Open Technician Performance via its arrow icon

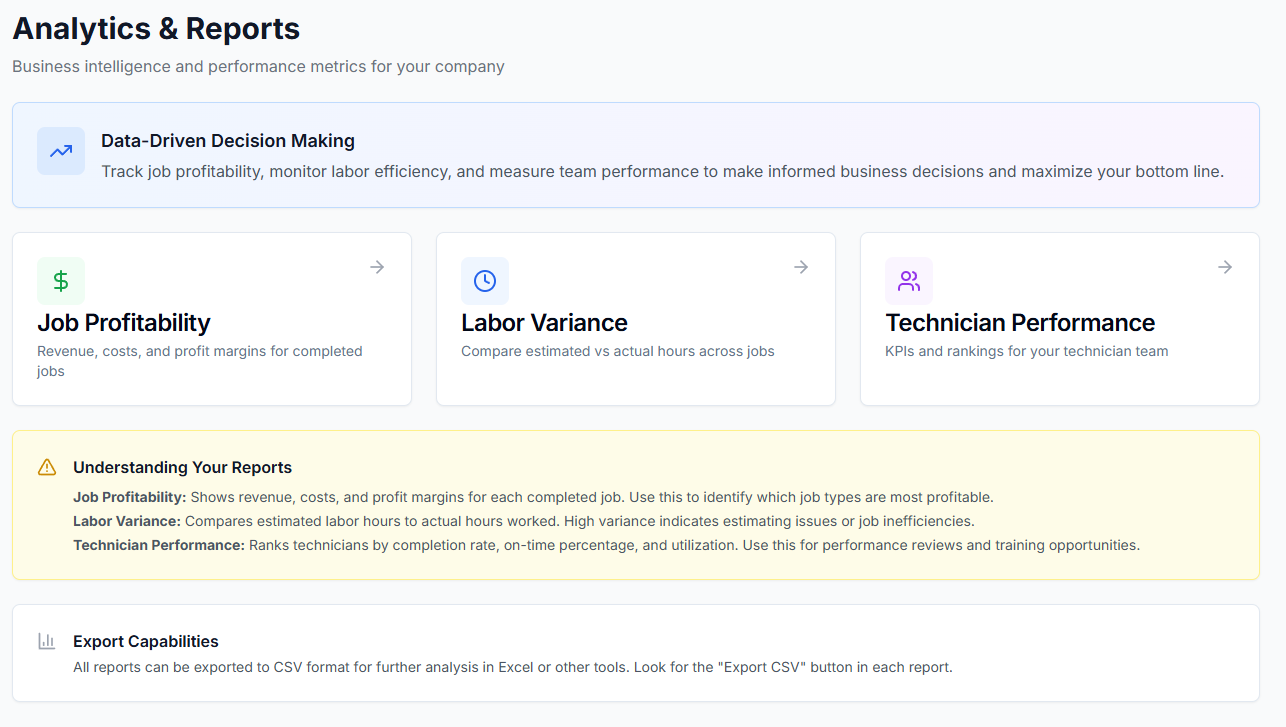[1225, 267]
